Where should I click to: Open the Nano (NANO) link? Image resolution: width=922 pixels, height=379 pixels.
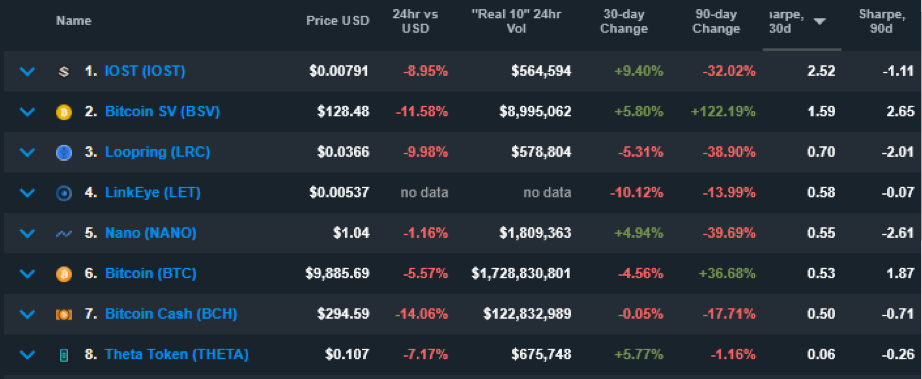pos(151,233)
